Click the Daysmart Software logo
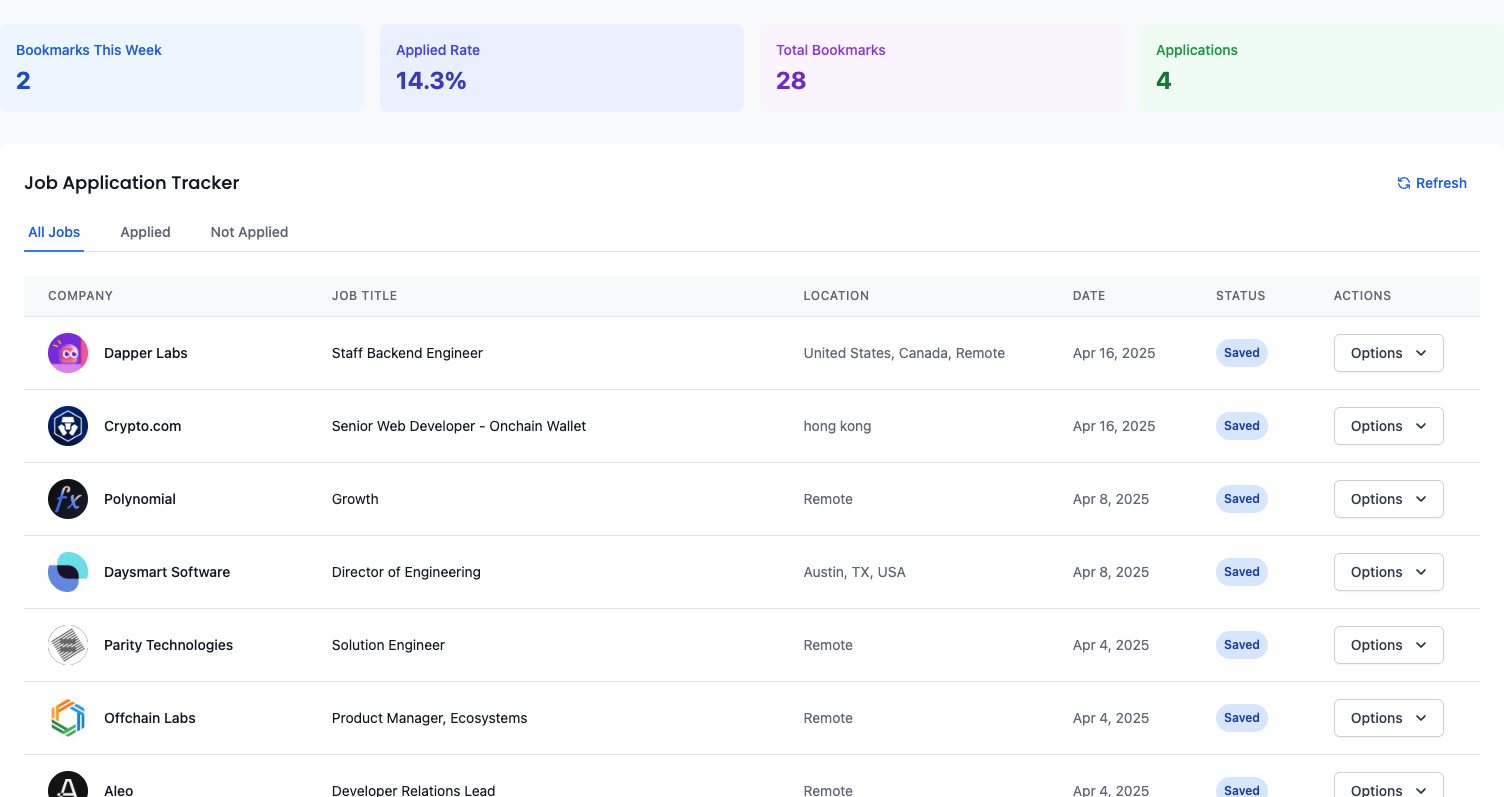 [x=67, y=572]
